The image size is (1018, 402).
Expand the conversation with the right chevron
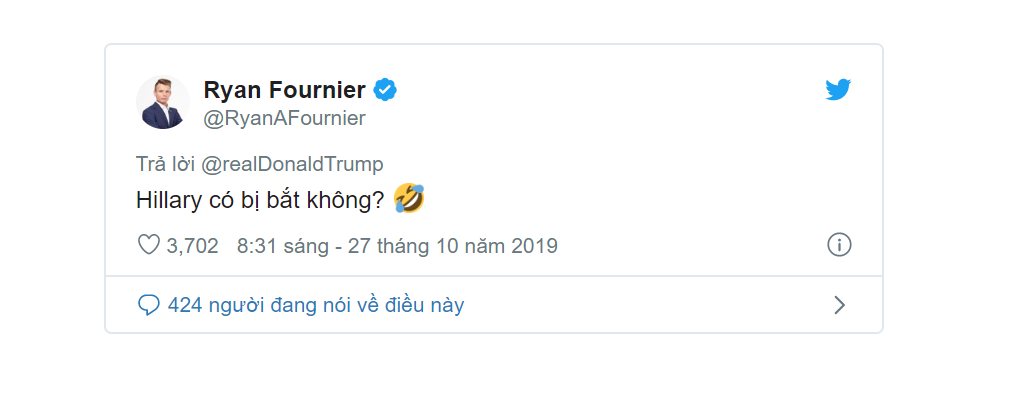[839, 305]
